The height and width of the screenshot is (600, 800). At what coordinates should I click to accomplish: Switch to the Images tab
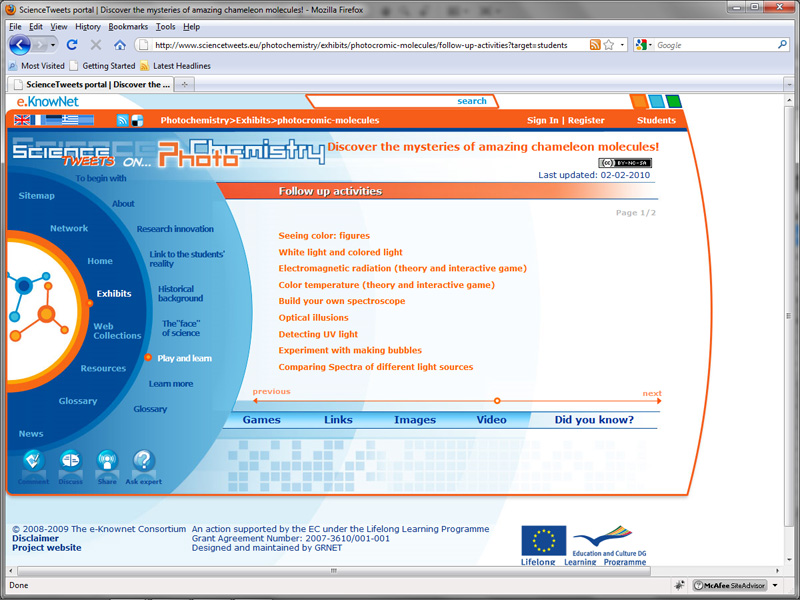click(x=415, y=419)
